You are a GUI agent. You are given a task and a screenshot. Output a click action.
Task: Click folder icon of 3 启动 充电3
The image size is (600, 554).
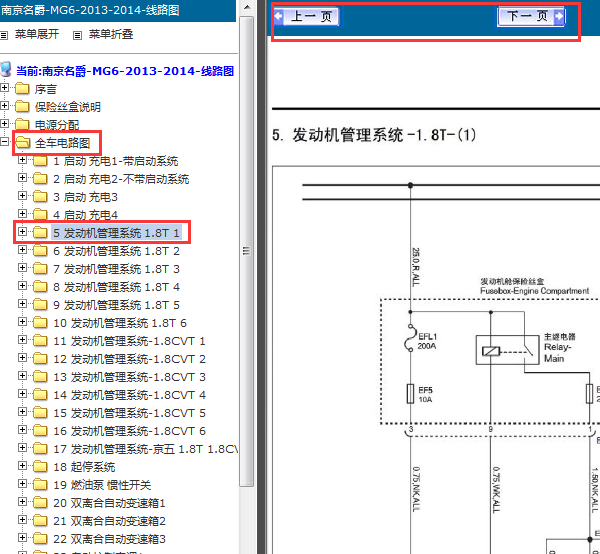[40, 196]
